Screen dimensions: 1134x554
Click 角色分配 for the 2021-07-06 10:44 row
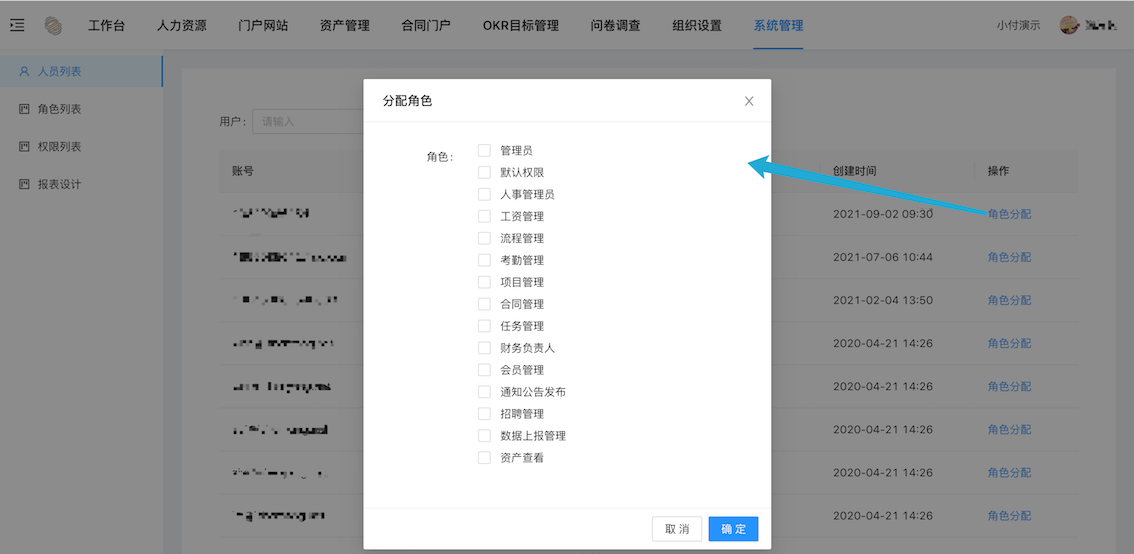(1010, 257)
